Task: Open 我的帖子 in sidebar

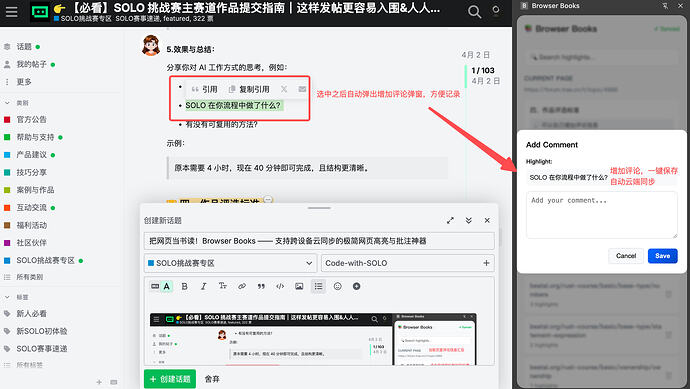Action: click(31, 64)
